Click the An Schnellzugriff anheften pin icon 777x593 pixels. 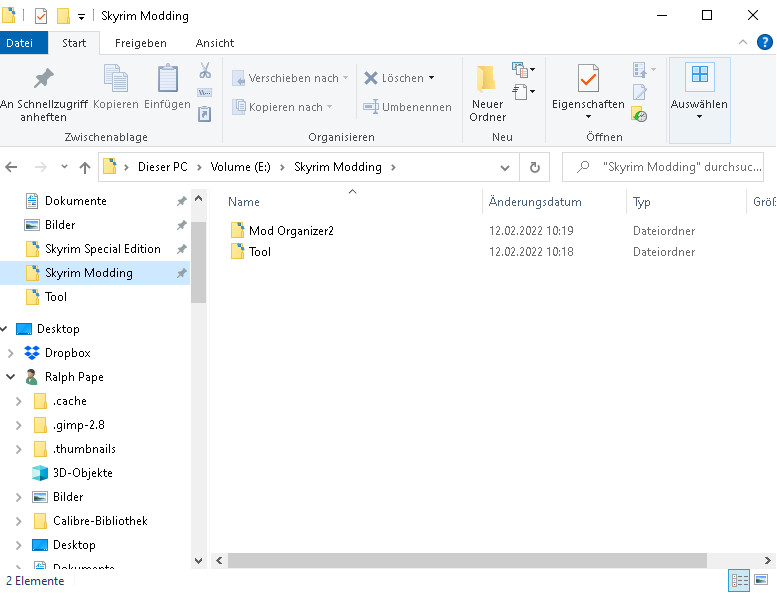(42, 80)
